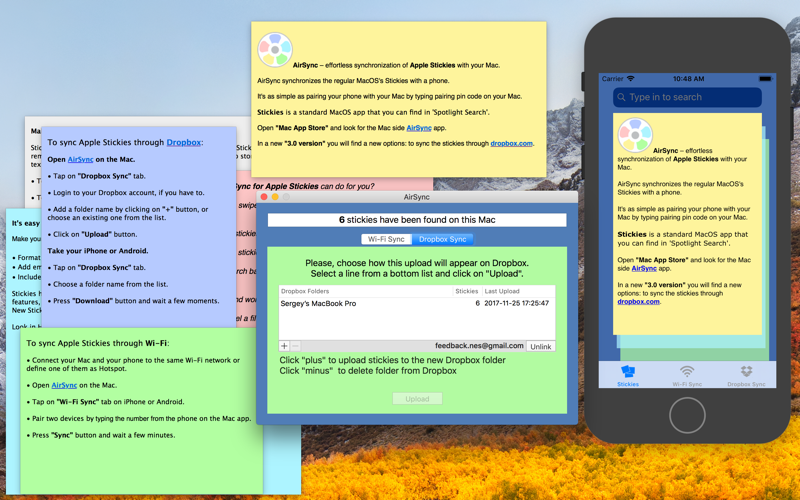Click the minus button under Dropbox Folders
Image resolution: width=800 pixels, height=500 pixels.
pyautogui.click(x=295, y=346)
